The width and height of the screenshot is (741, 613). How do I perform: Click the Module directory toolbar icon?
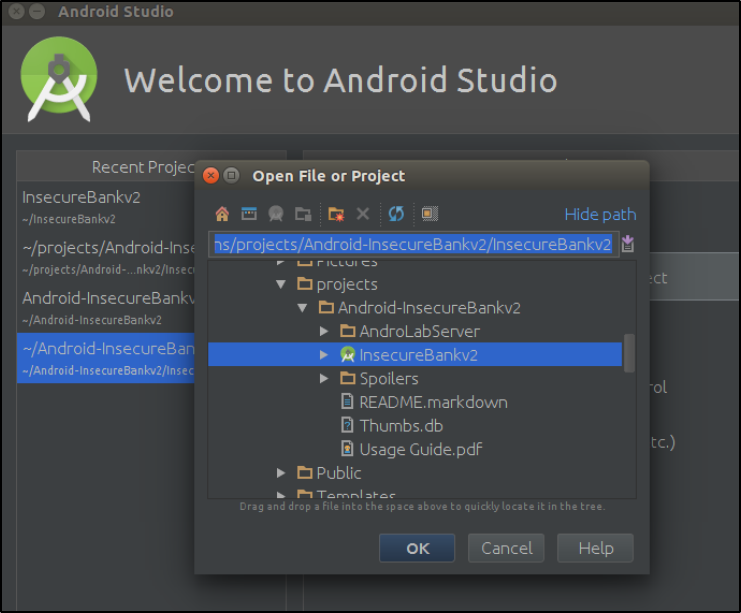point(303,214)
